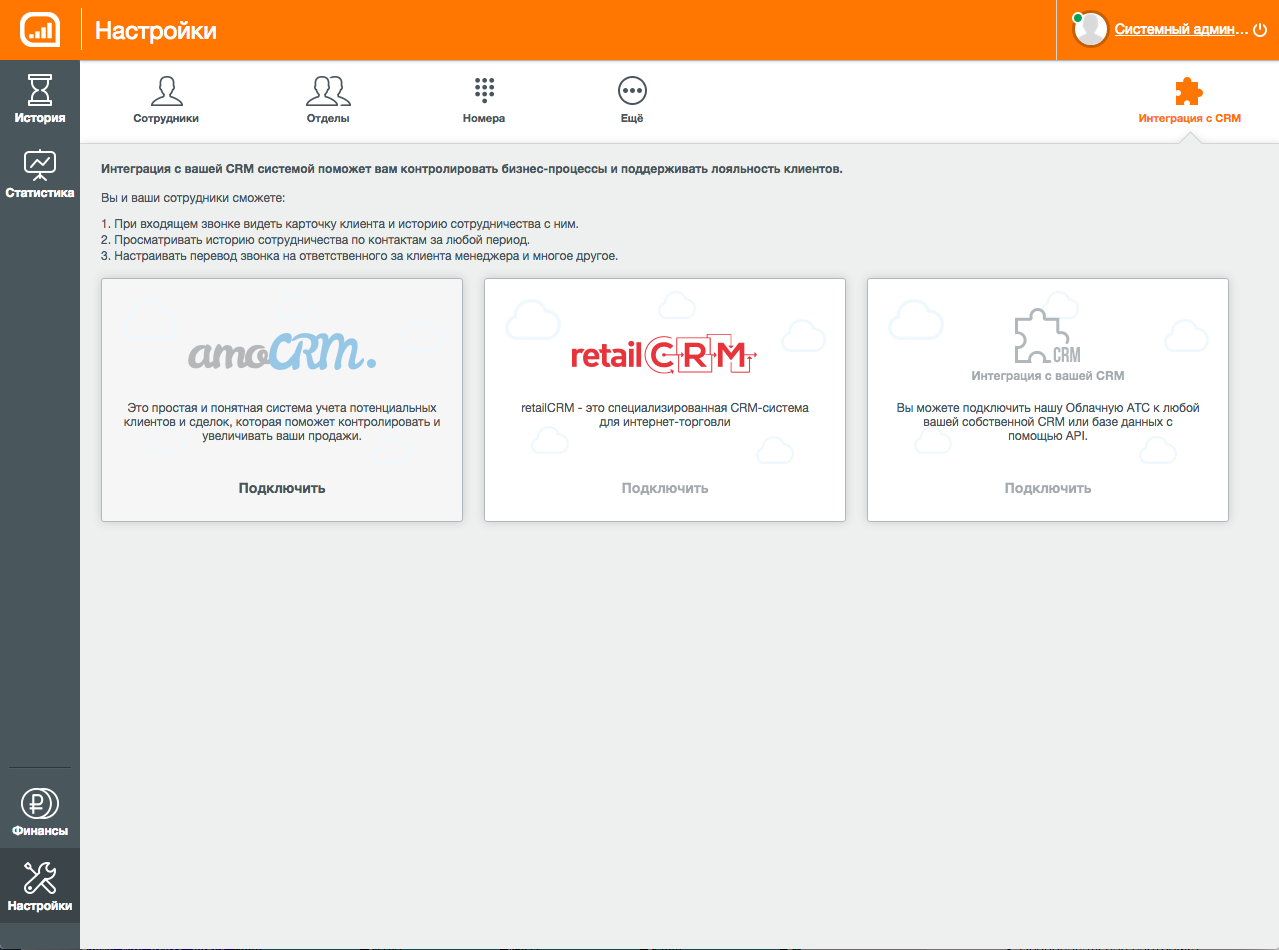Image resolution: width=1279 pixels, height=950 pixels.
Task: Click Подключить under amoCRM
Action: click(x=282, y=488)
